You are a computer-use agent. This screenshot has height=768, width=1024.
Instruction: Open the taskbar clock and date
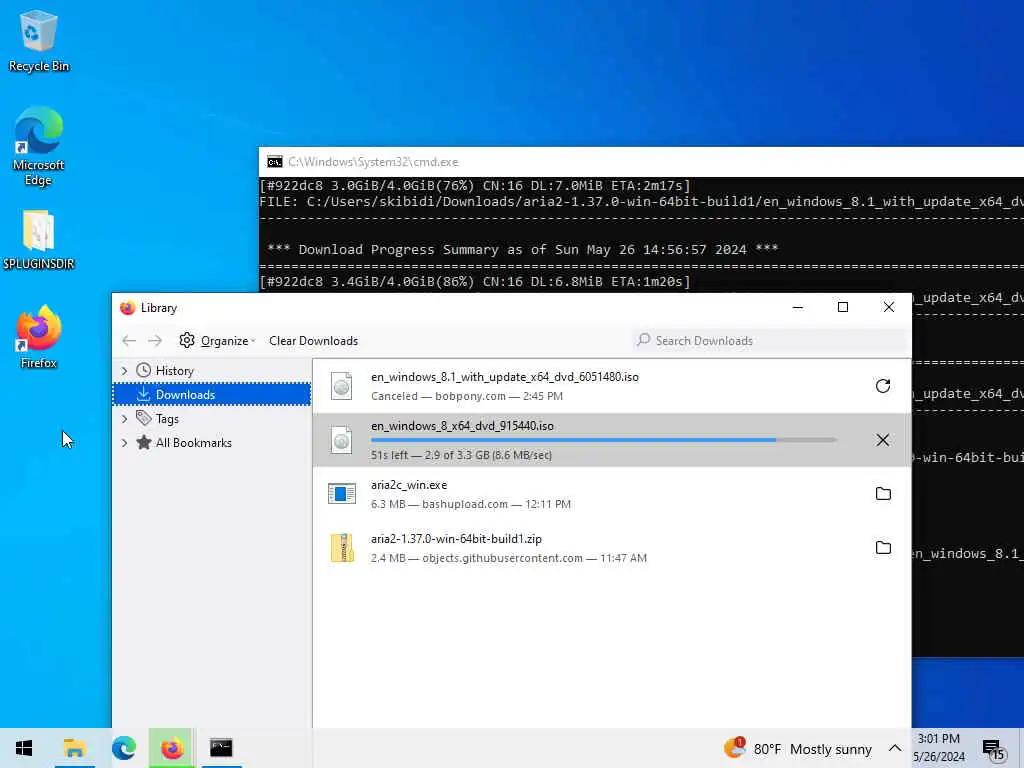[939, 748]
